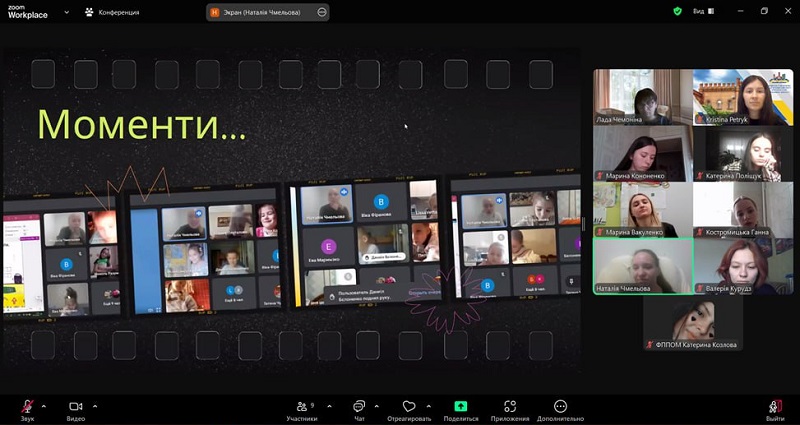Image resolution: width=800 pixels, height=425 pixels.
Task: Expand chat options arrow next to Чат
Action: [x=377, y=407]
